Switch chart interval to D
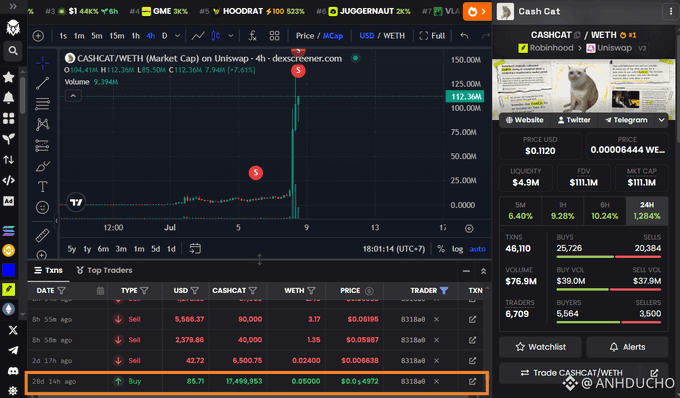 click(165, 36)
